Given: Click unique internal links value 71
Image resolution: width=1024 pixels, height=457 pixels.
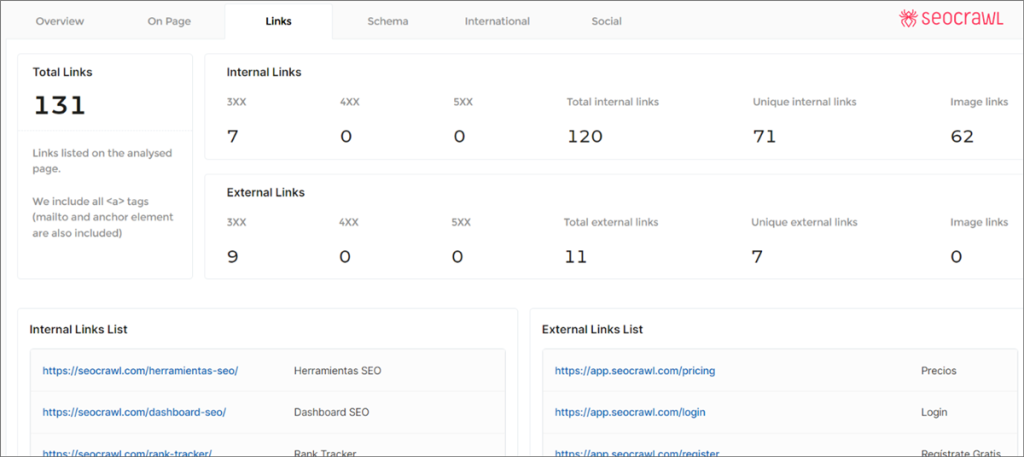Looking at the screenshot, I should tap(764, 136).
